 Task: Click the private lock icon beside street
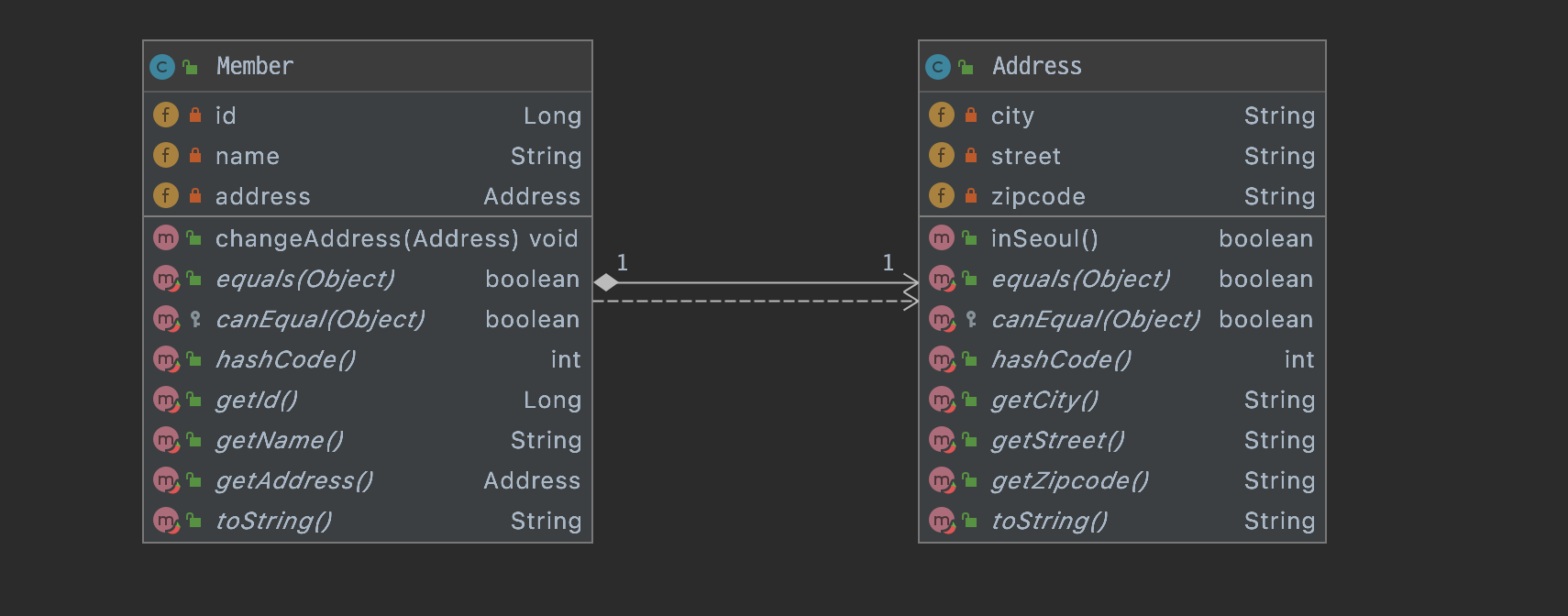971,156
